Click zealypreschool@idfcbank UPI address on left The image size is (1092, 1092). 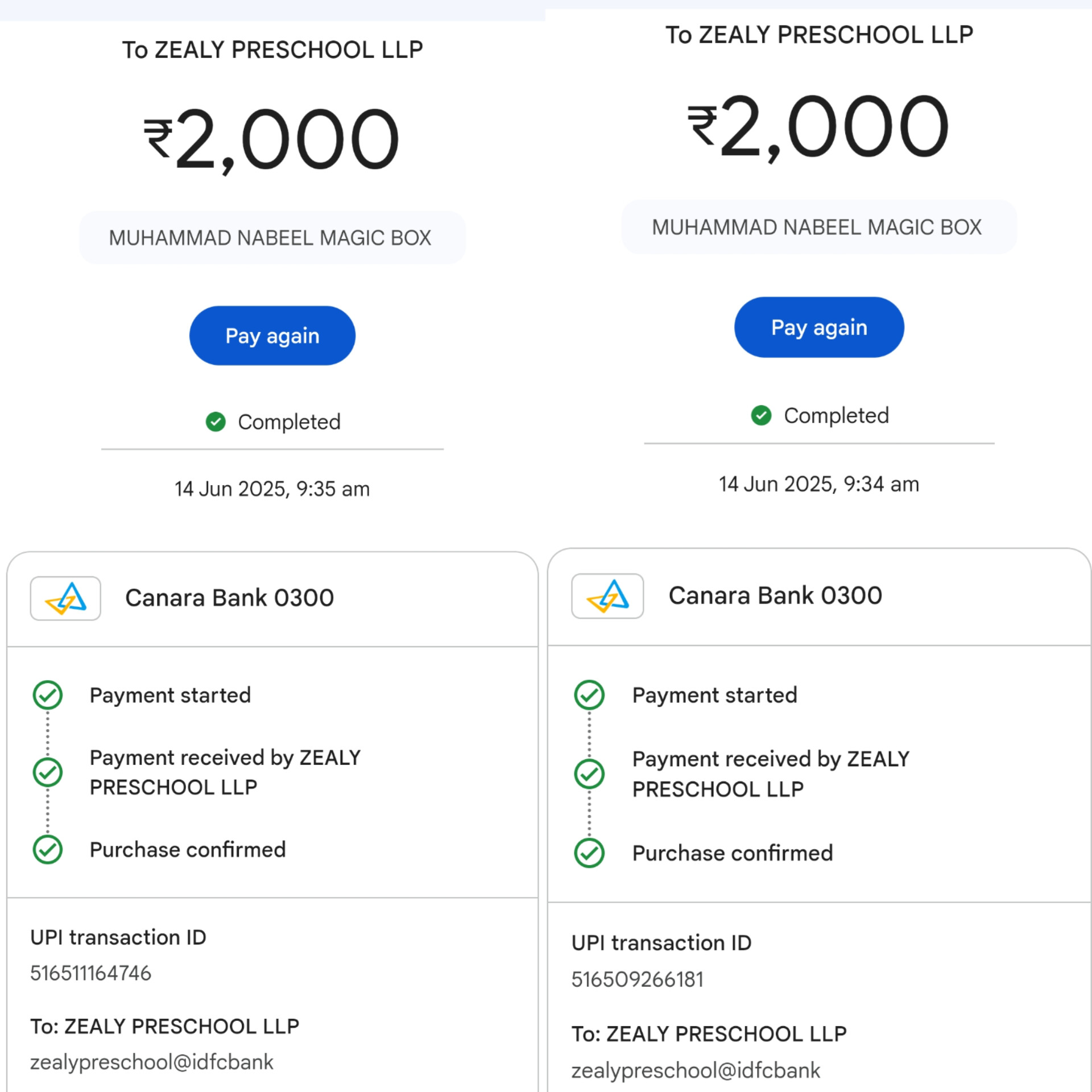click(152, 1062)
